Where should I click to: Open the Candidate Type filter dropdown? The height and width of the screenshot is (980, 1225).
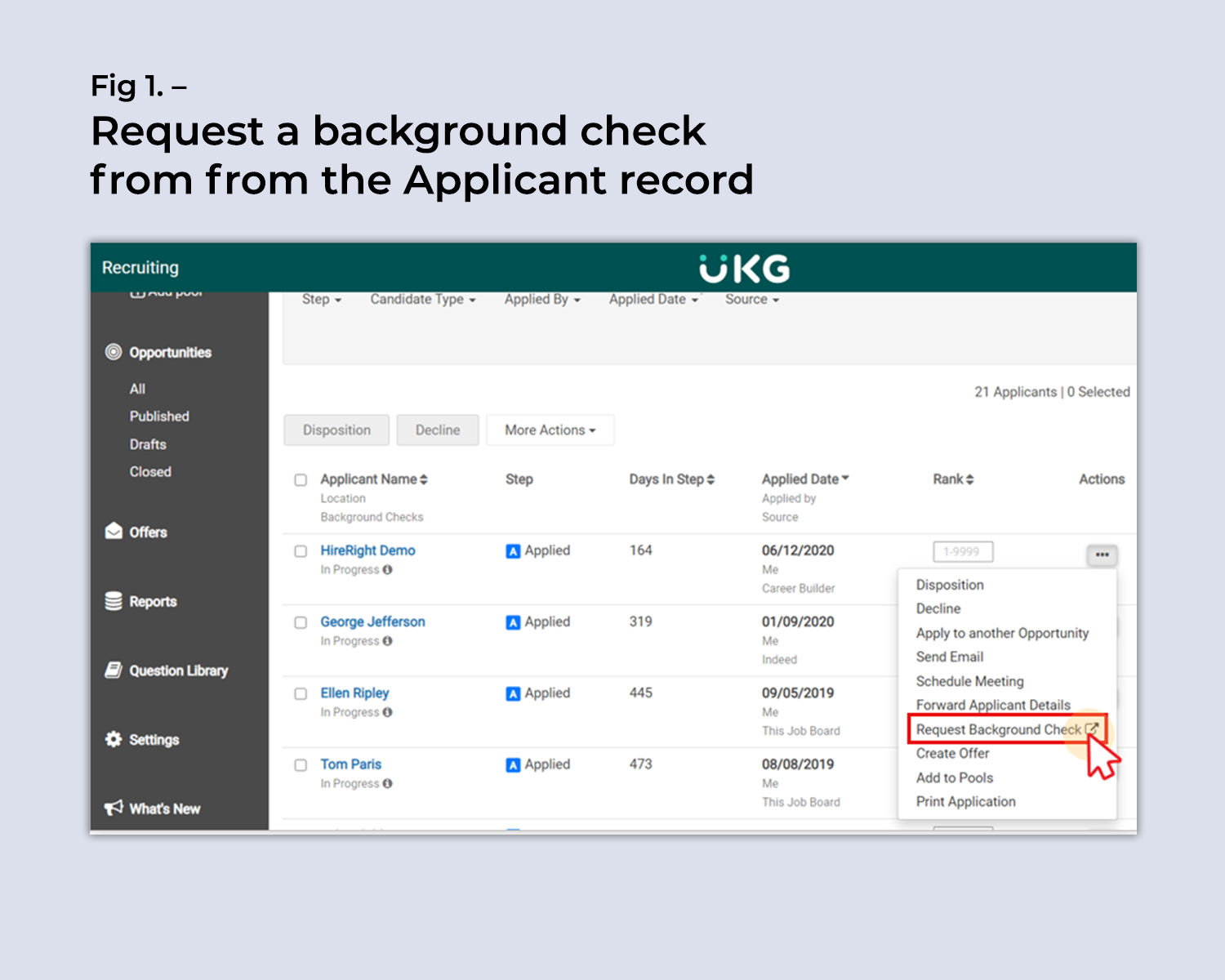click(421, 299)
